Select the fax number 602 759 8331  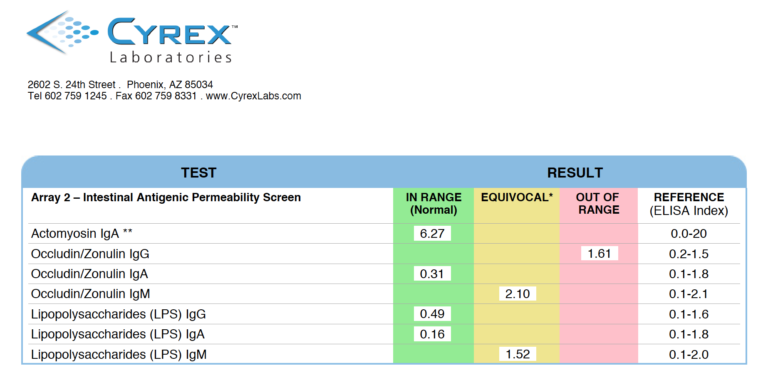tap(165, 96)
